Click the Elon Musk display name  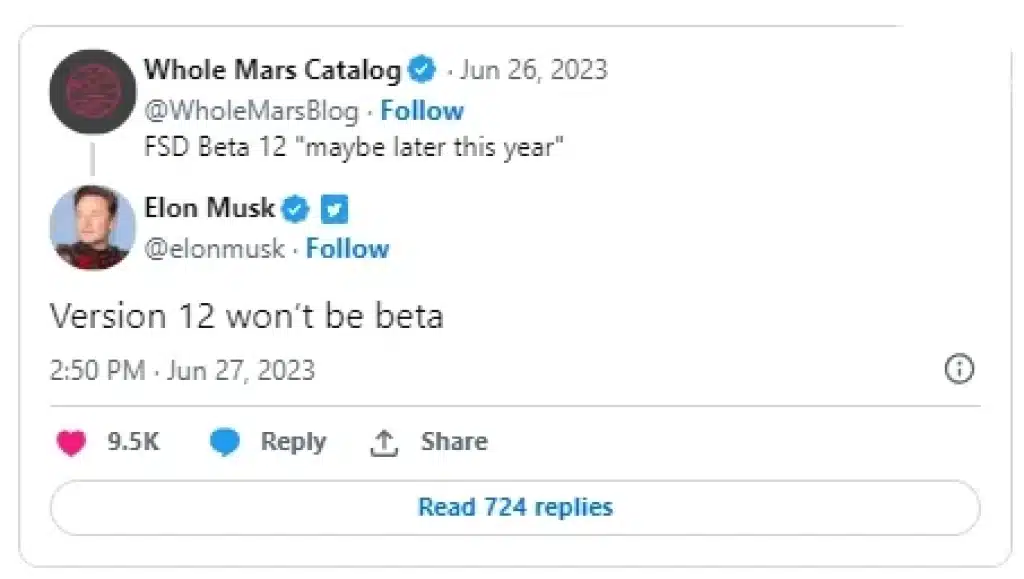(x=209, y=208)
